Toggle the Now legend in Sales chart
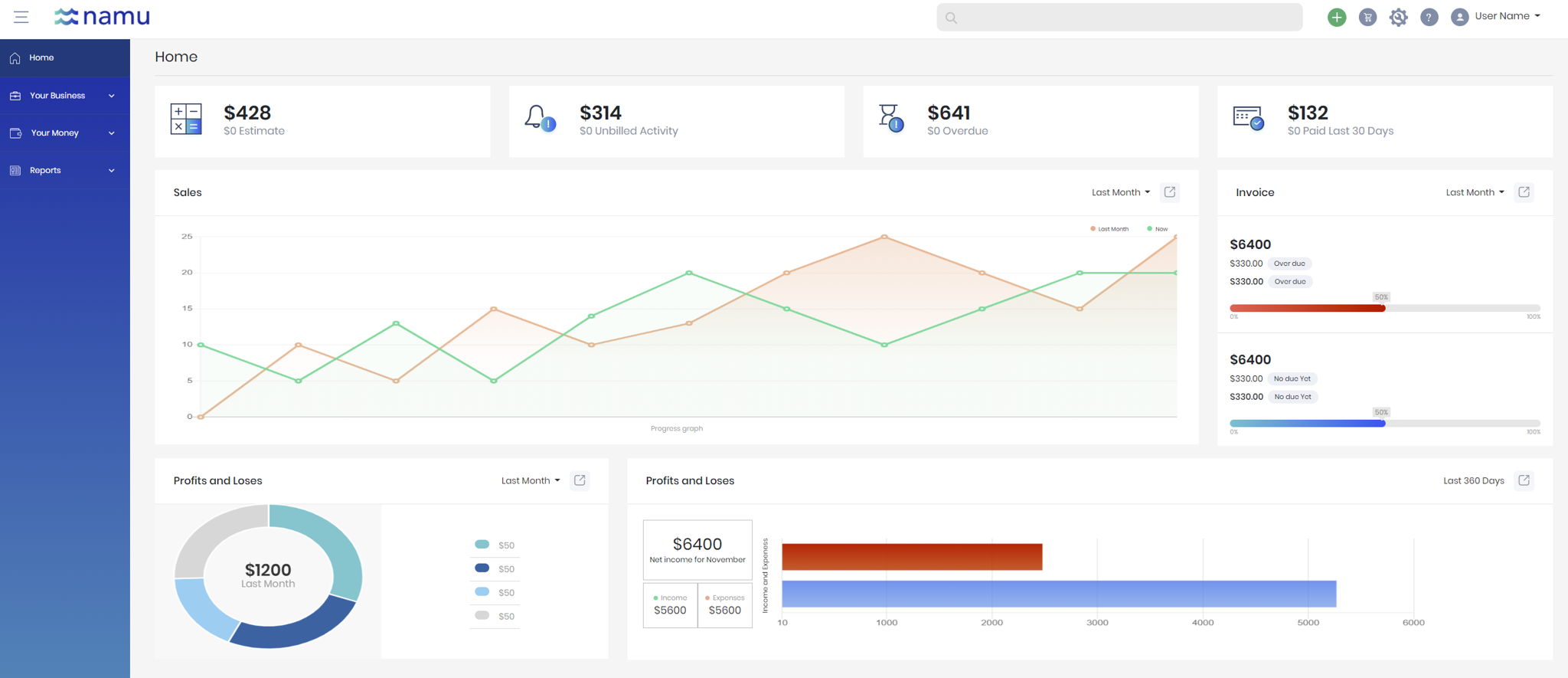This screenshot has width=1568, height=678. click(1157, 229)
